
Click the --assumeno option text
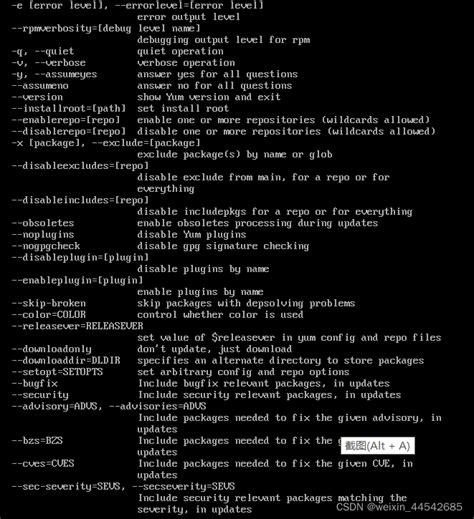[40, 86]
